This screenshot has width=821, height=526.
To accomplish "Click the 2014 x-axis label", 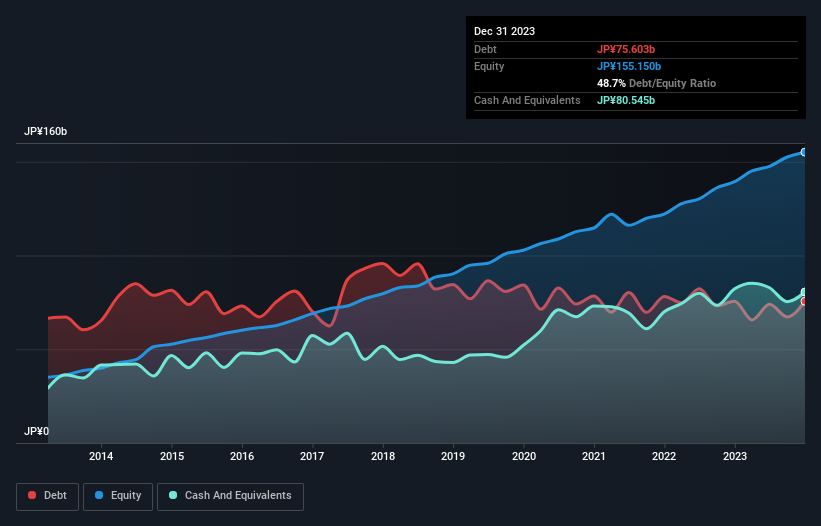I will [101, 456].
